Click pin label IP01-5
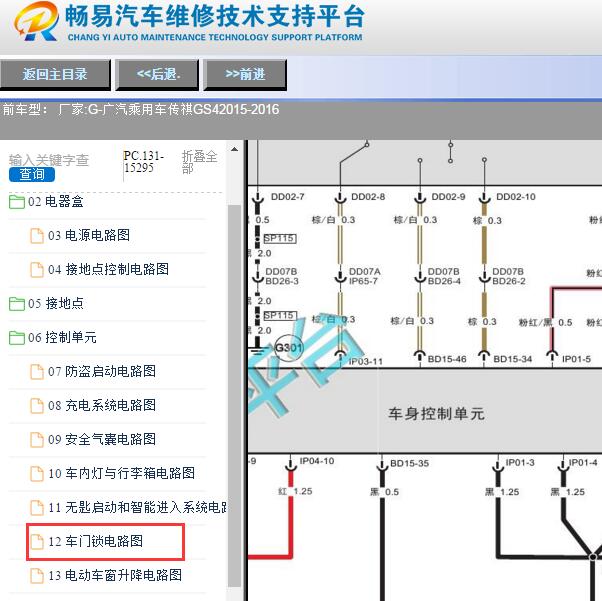 (x=576, y=359)
